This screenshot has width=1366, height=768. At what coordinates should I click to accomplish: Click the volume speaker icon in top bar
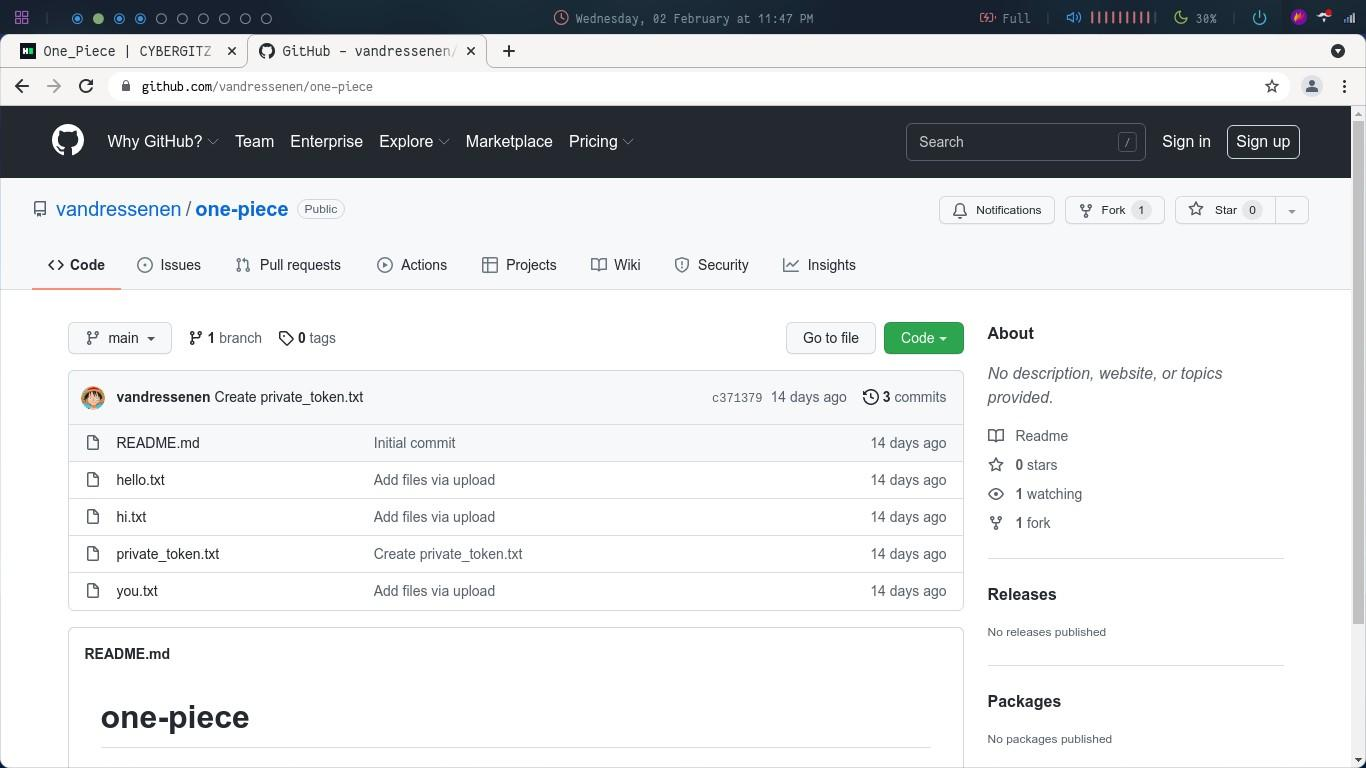click(1073, 18)
